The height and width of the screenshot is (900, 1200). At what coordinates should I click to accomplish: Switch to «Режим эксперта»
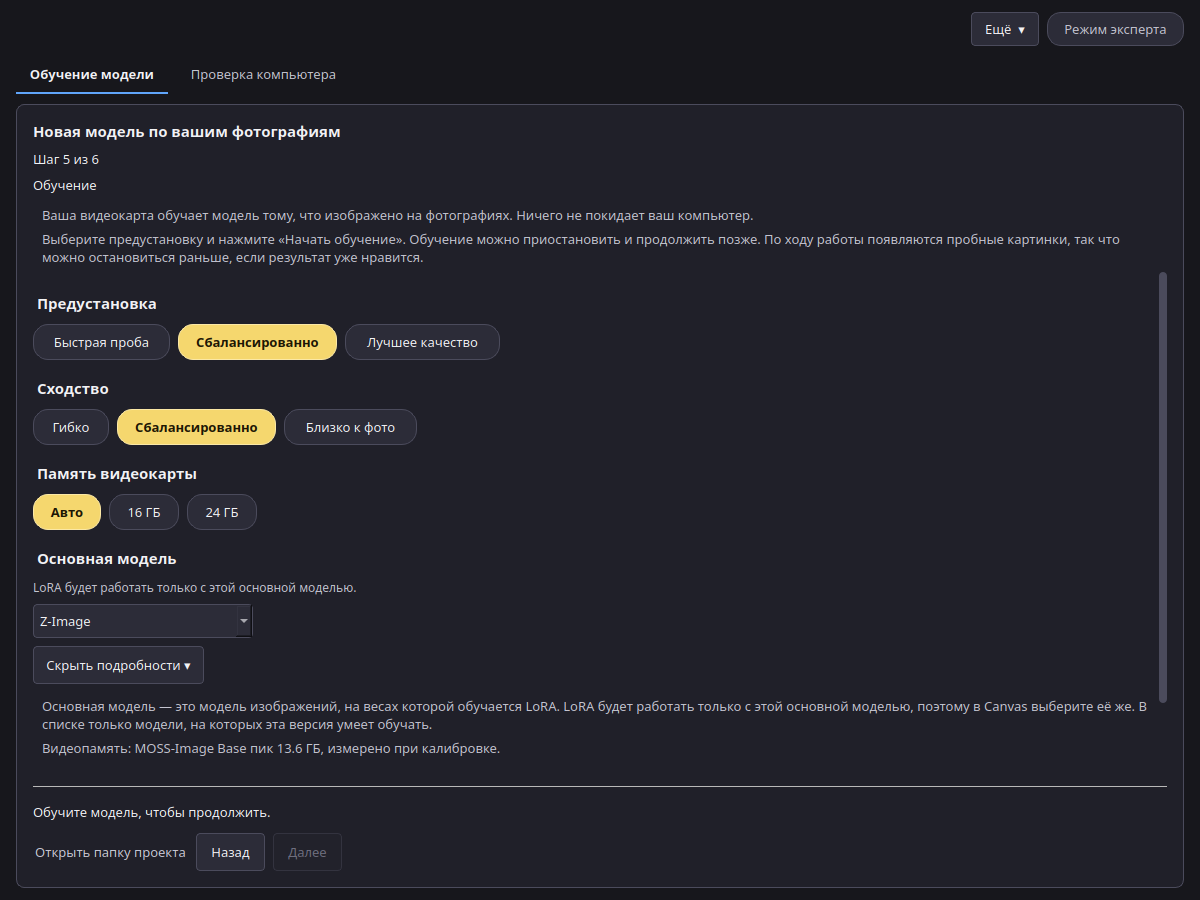[1115, 29]
